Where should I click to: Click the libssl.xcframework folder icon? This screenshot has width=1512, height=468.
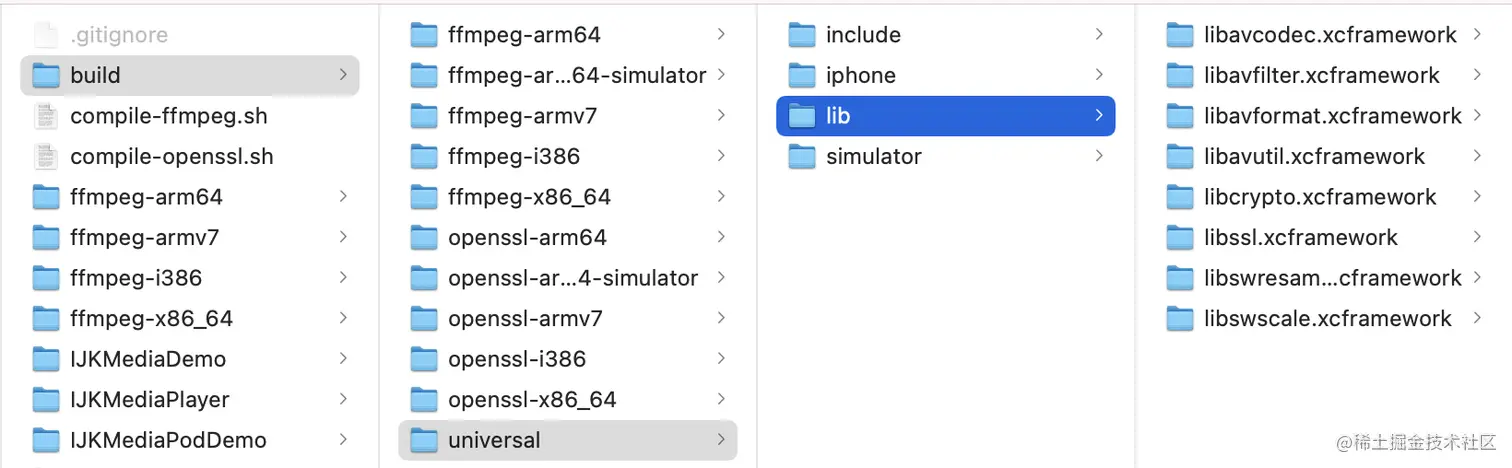click(1180, 238)
